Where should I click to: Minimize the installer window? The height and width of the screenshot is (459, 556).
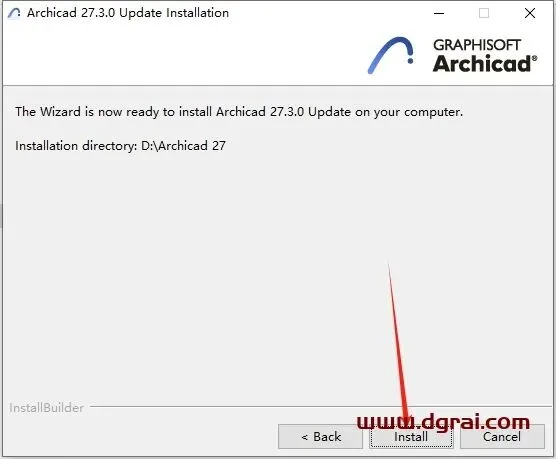[439, 13]
